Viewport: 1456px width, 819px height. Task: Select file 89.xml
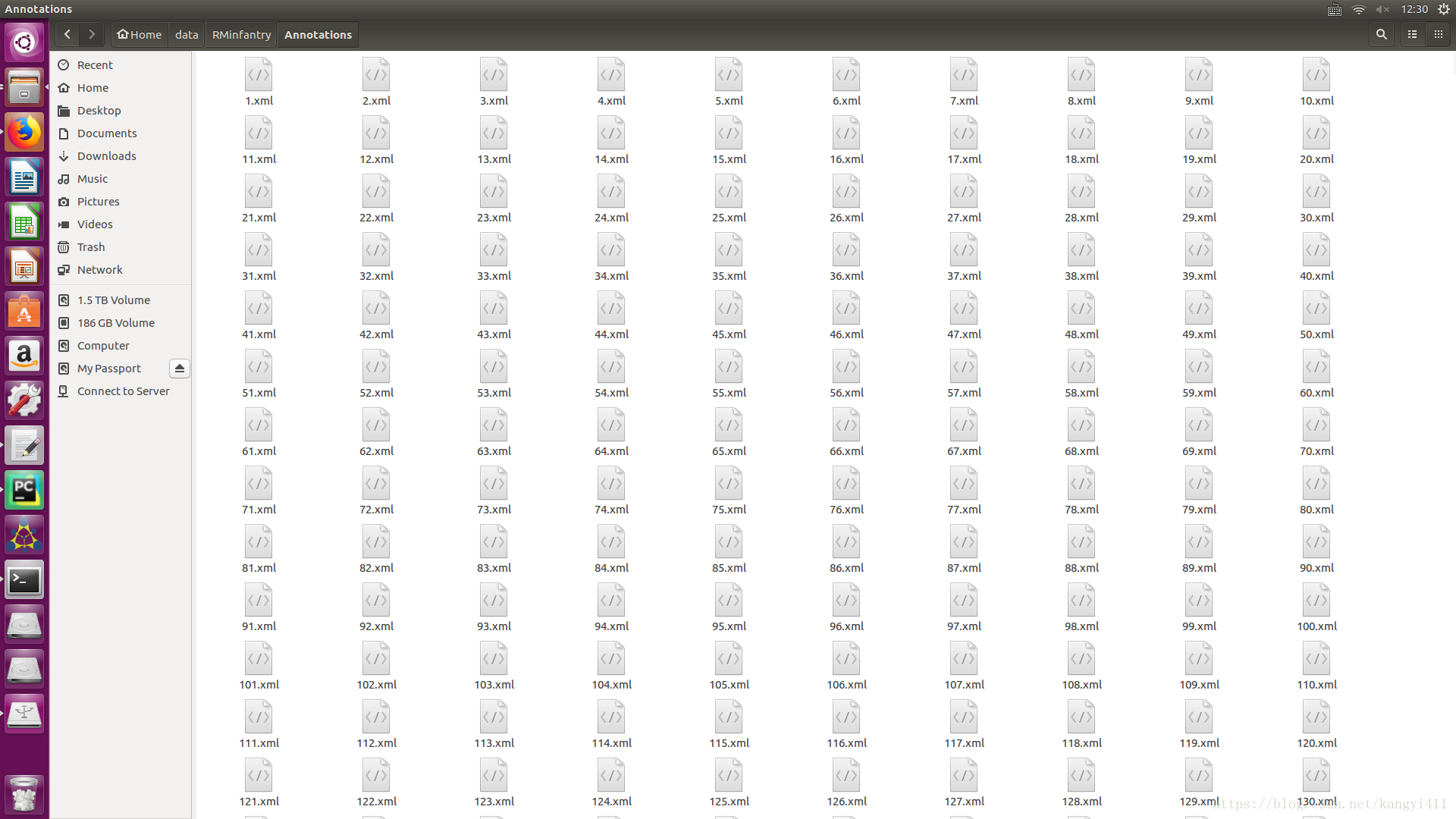point(1199,549)
